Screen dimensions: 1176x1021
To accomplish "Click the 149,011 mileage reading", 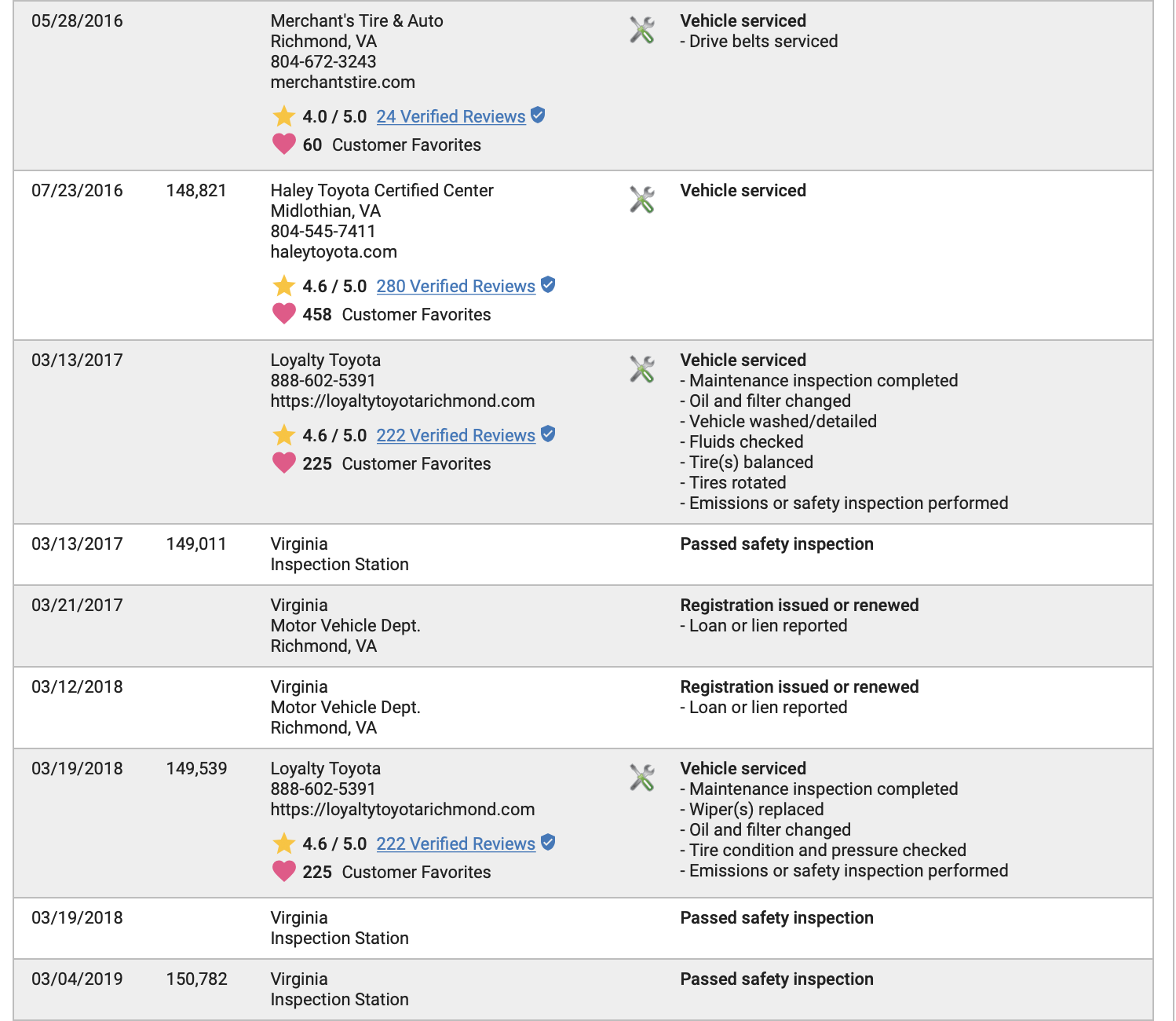I will 196,544.
